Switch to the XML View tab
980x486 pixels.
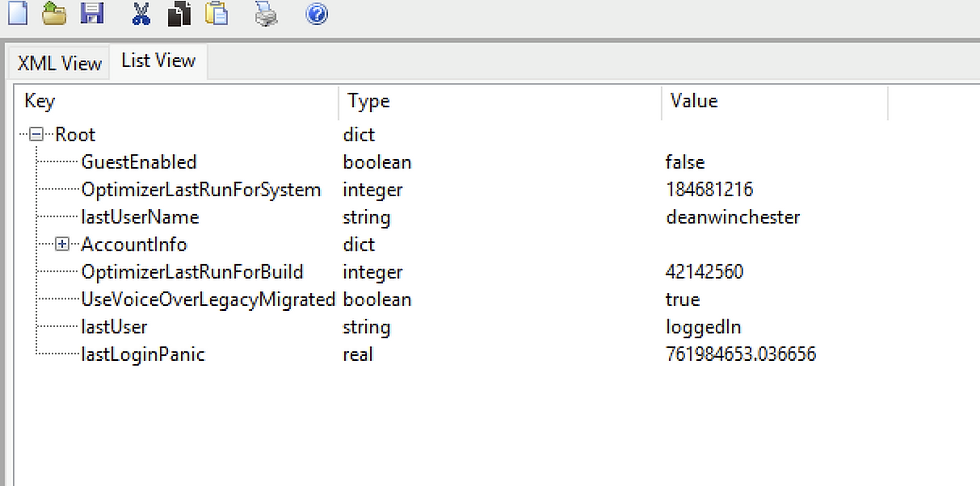point(59,64)
